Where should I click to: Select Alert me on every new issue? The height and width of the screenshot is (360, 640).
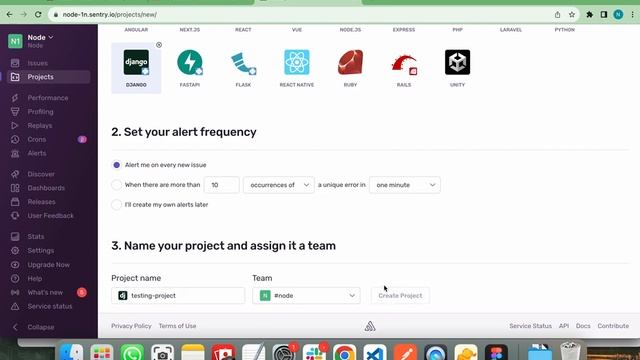[117, 165]
